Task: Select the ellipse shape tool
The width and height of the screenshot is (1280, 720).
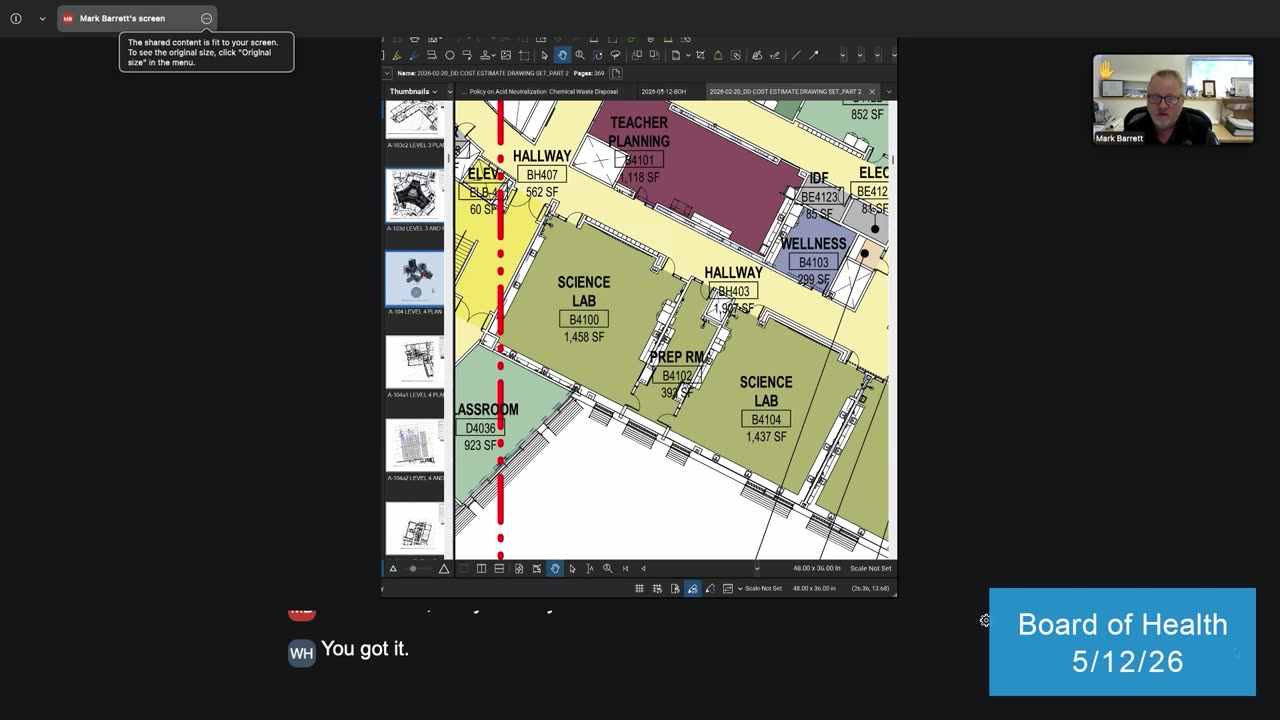Action: [450, 55]
